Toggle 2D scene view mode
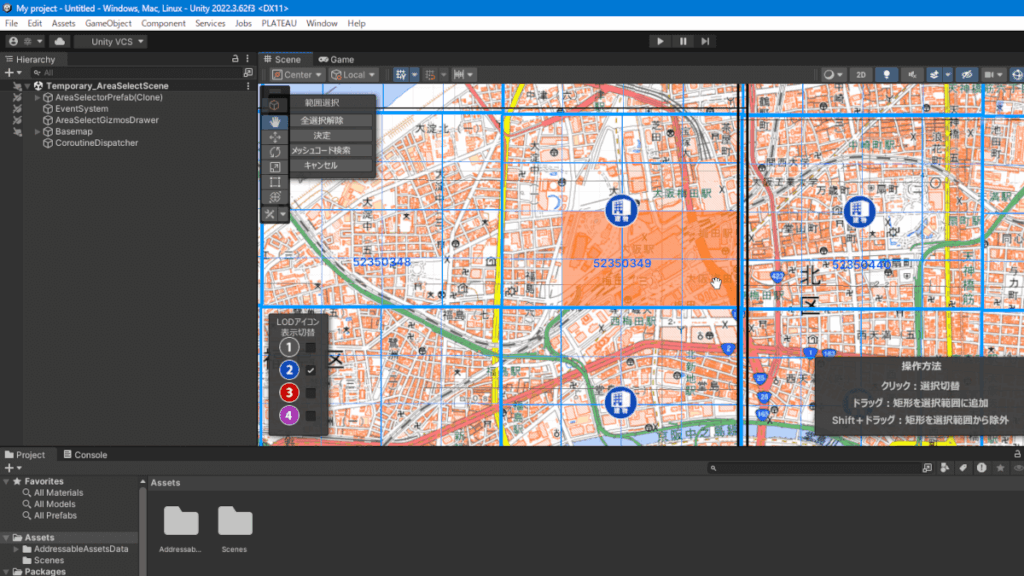 click(x=859, y=75)
